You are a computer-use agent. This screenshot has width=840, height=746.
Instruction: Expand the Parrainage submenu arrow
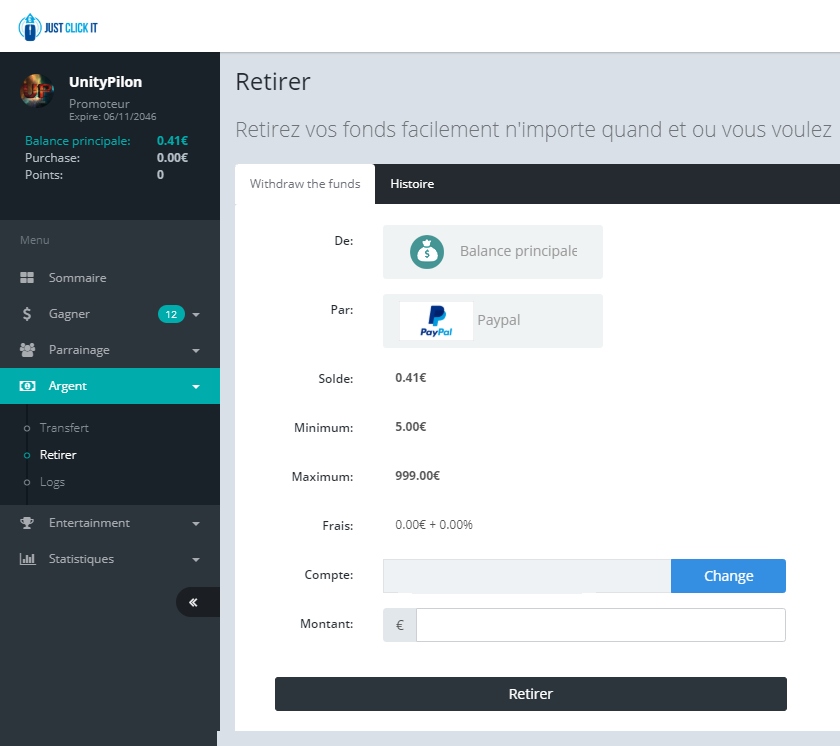(196, 351)
